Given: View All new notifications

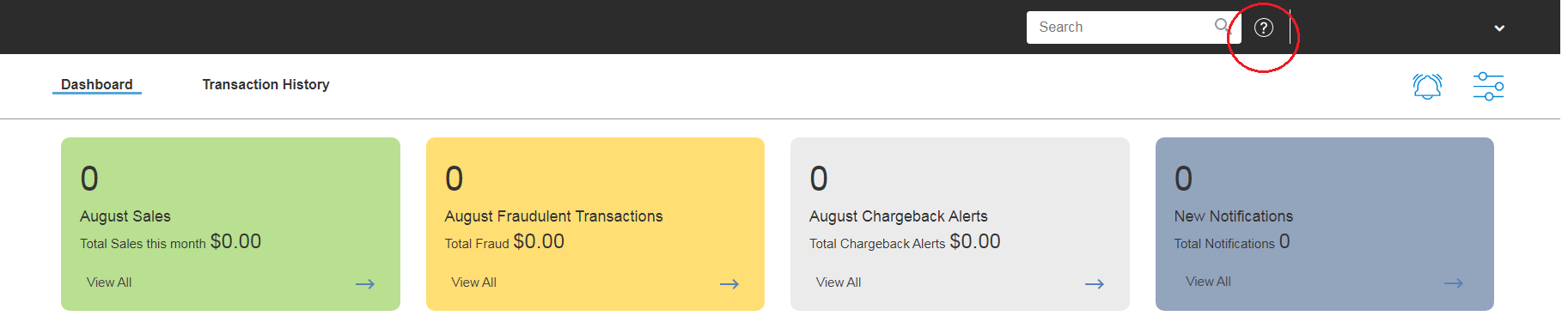Looking at the screenshot, I should click(x=1208, y=282).
